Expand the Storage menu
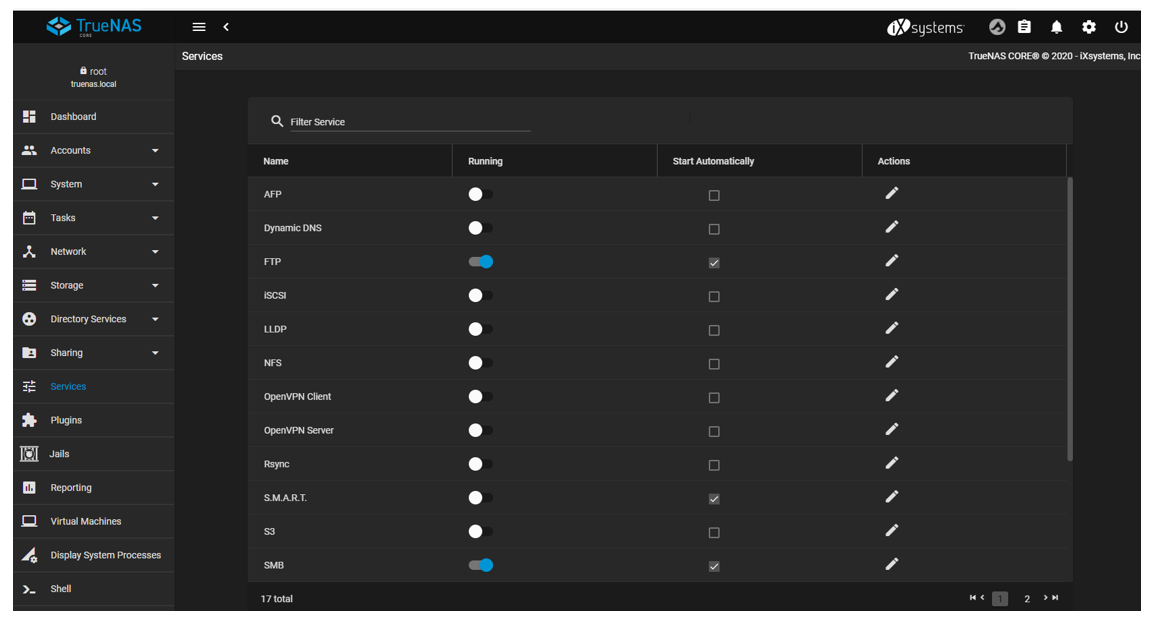 pyautogui.click(x=93, y=286)
